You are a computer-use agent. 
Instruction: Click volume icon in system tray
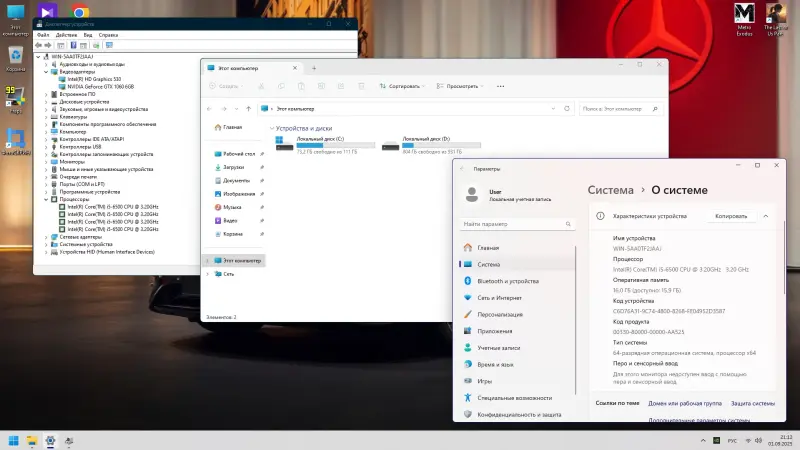pos(758,440)
